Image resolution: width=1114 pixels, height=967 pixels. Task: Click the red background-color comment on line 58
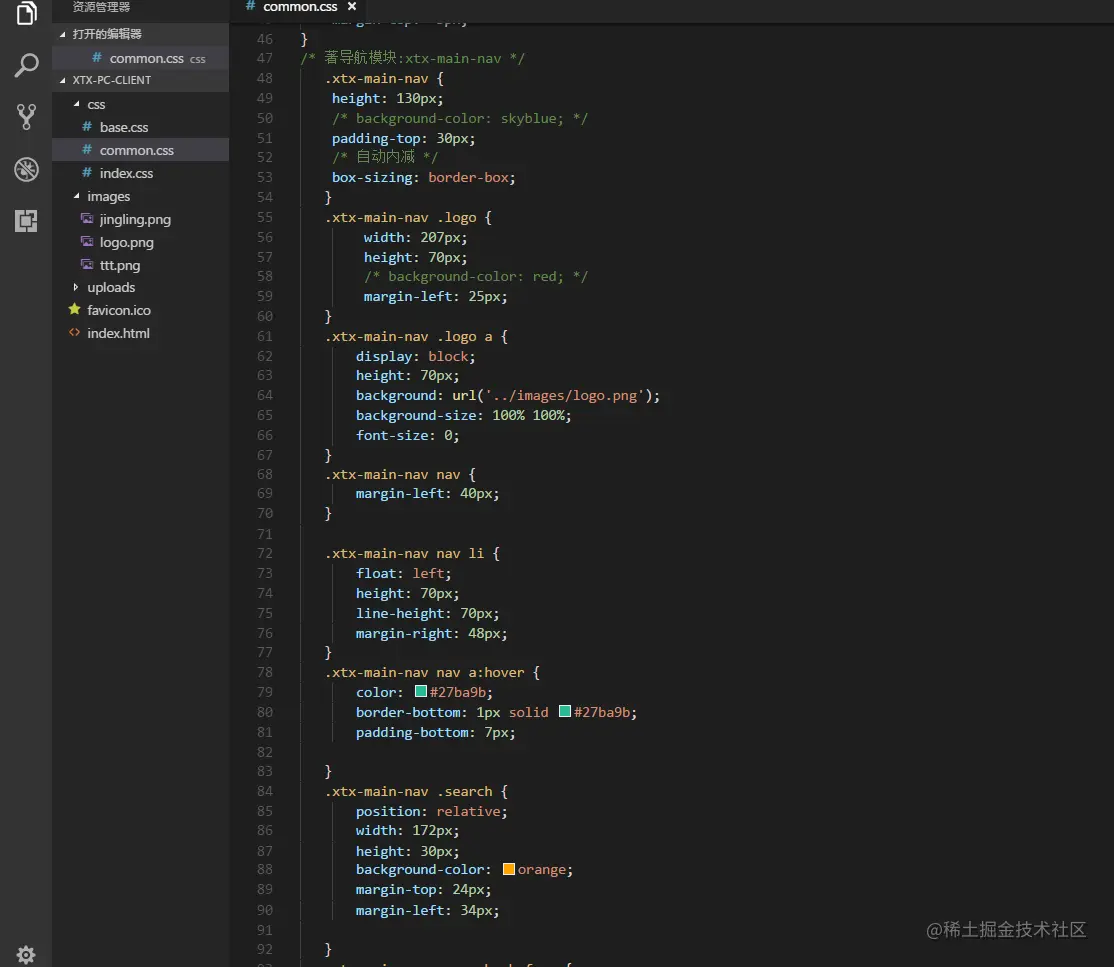coord(476,276)
